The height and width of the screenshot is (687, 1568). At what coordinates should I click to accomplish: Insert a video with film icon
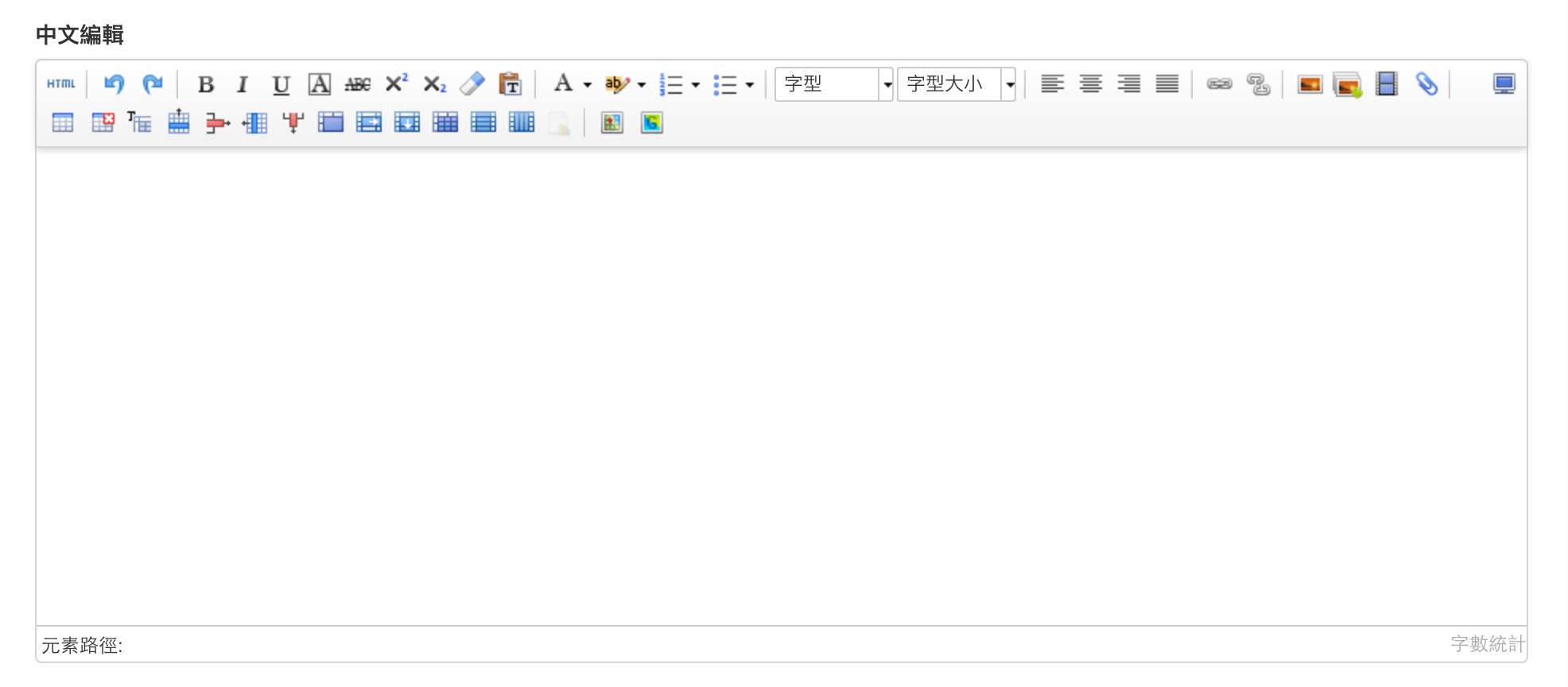tap(1387, 83)
